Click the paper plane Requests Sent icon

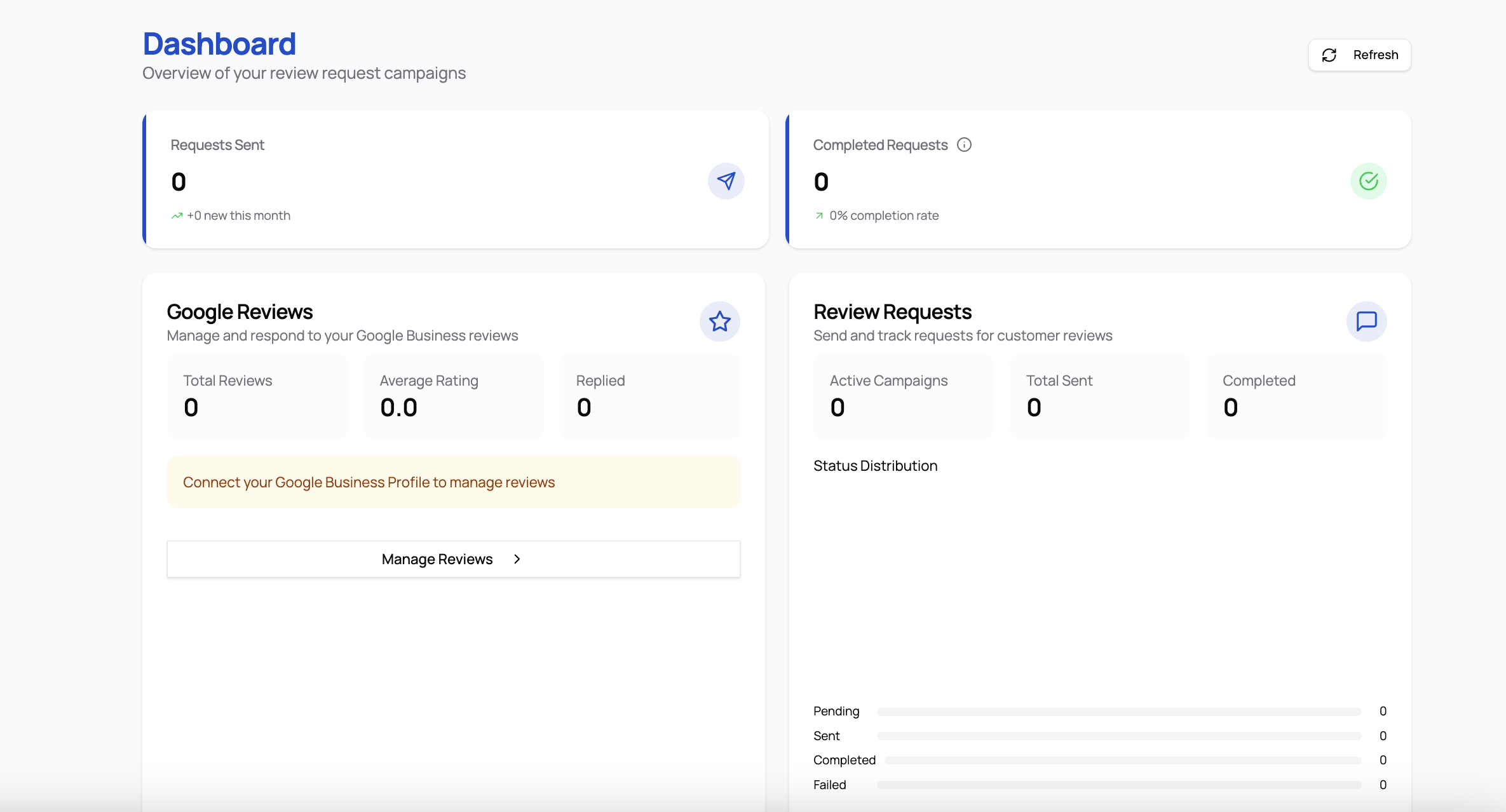pyautogui.click(x=726, y=181)
